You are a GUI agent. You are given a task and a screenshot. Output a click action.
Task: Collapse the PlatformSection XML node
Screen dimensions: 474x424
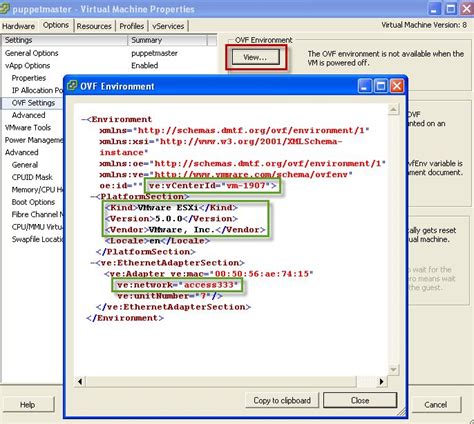(93, 197)
